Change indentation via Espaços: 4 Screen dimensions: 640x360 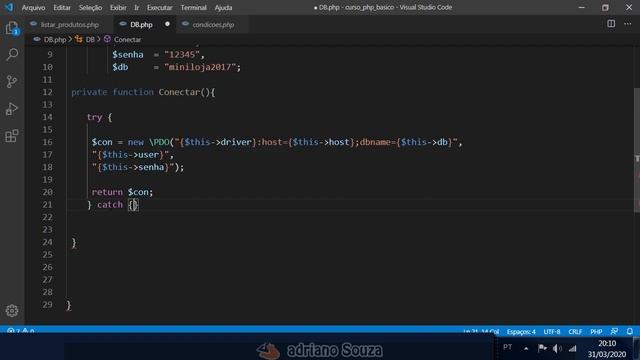tap(521, 331)
